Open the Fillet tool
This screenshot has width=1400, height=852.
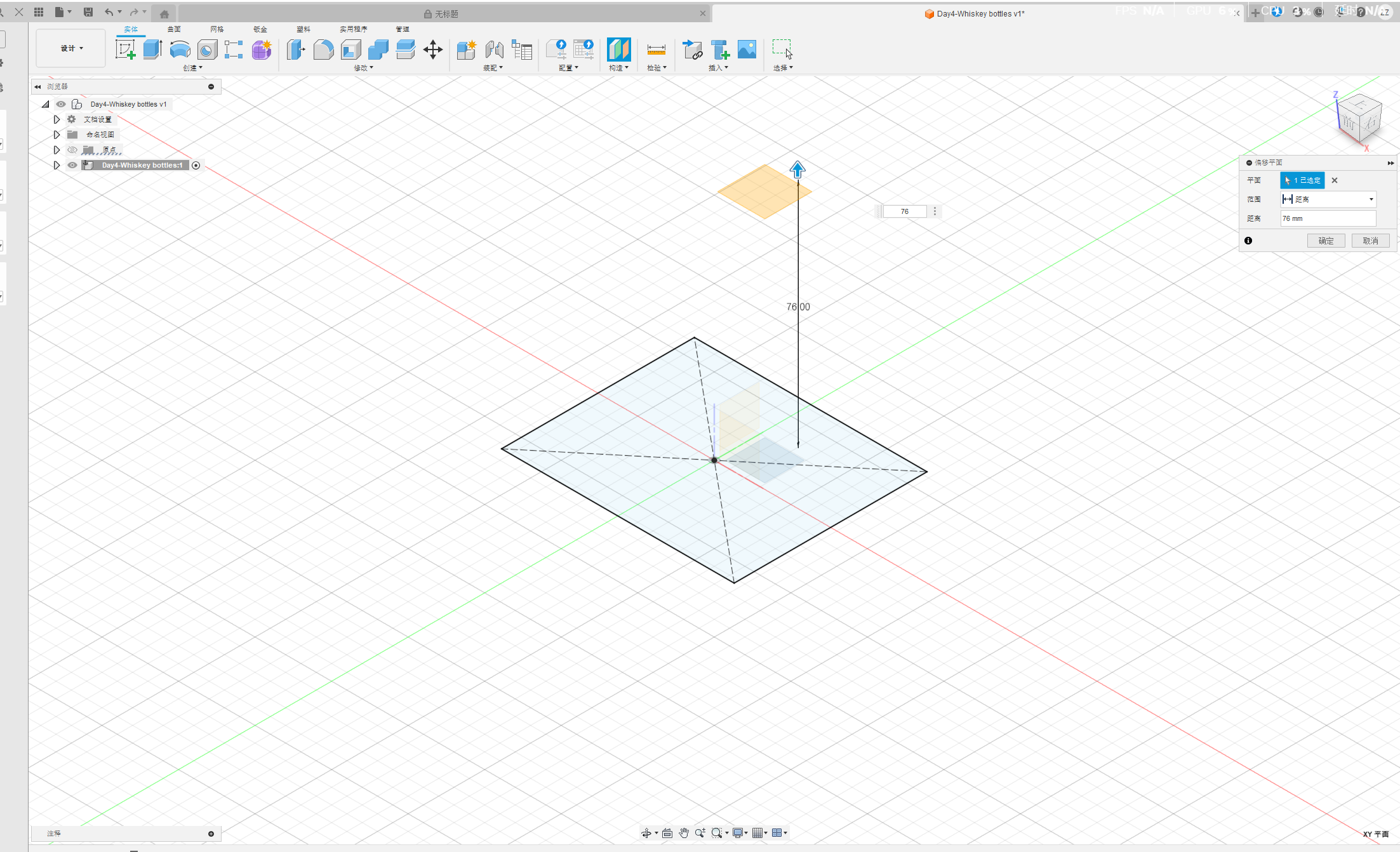tap(323, 50)
